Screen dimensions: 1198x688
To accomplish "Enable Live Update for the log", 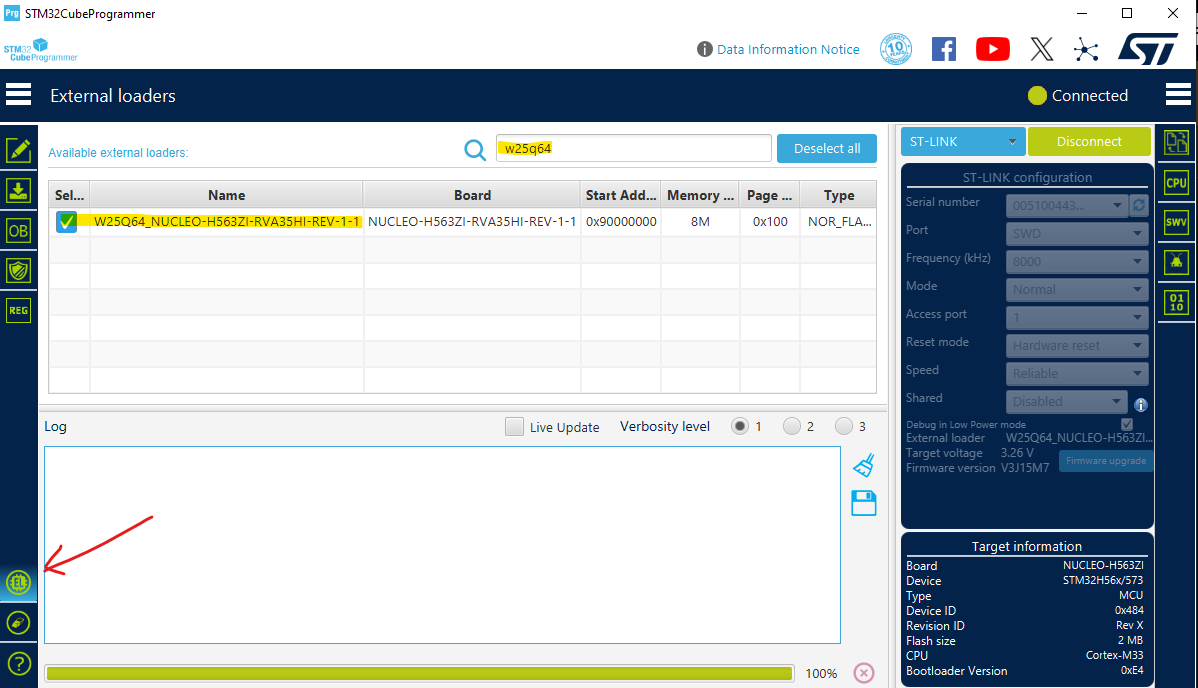I will (x=514, y=426).
